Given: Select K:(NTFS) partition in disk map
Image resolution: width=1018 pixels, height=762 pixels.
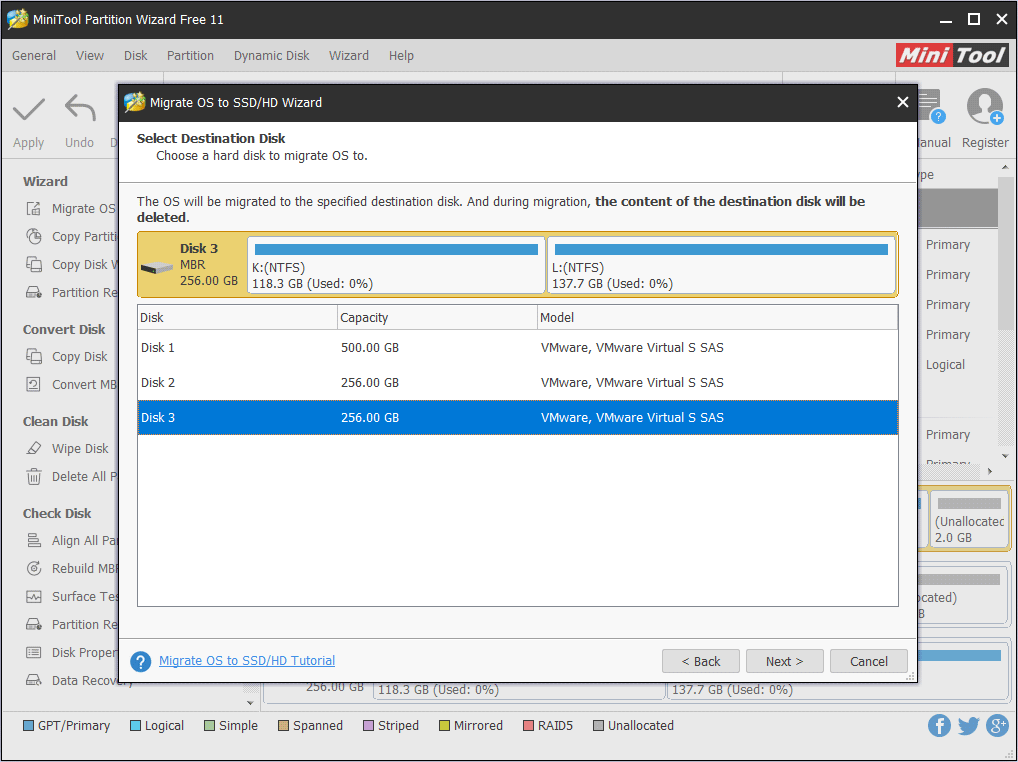Looking at the screenshot, I should 396,265.
